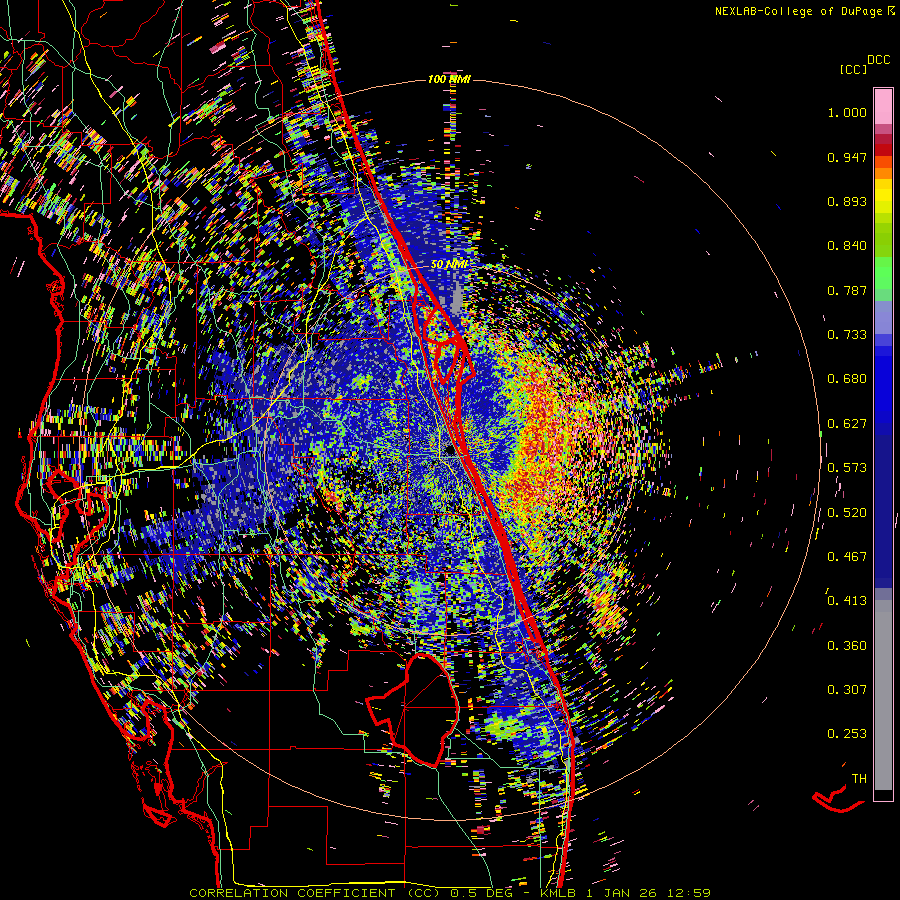
Task: Click the DCC label above the color bar
Action: pyautogui.click(x=878, y=60)
